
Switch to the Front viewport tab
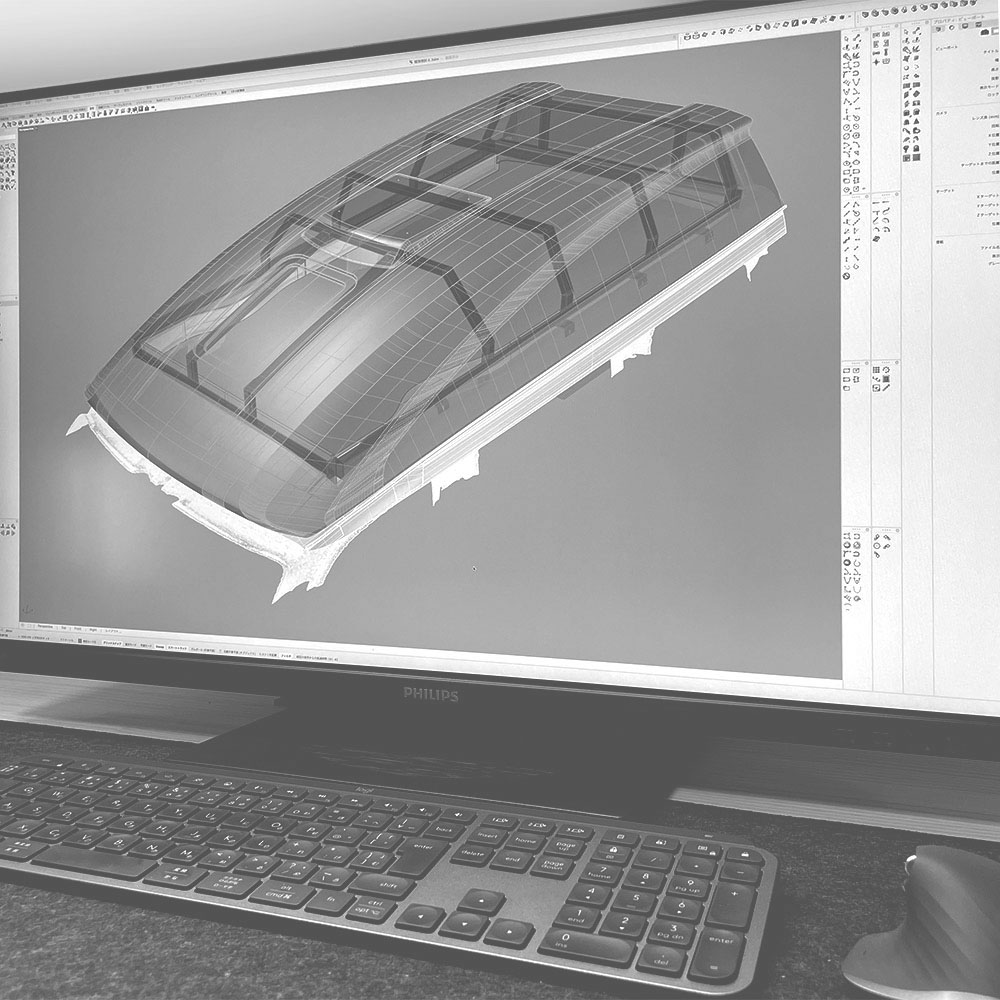[79, 629]
